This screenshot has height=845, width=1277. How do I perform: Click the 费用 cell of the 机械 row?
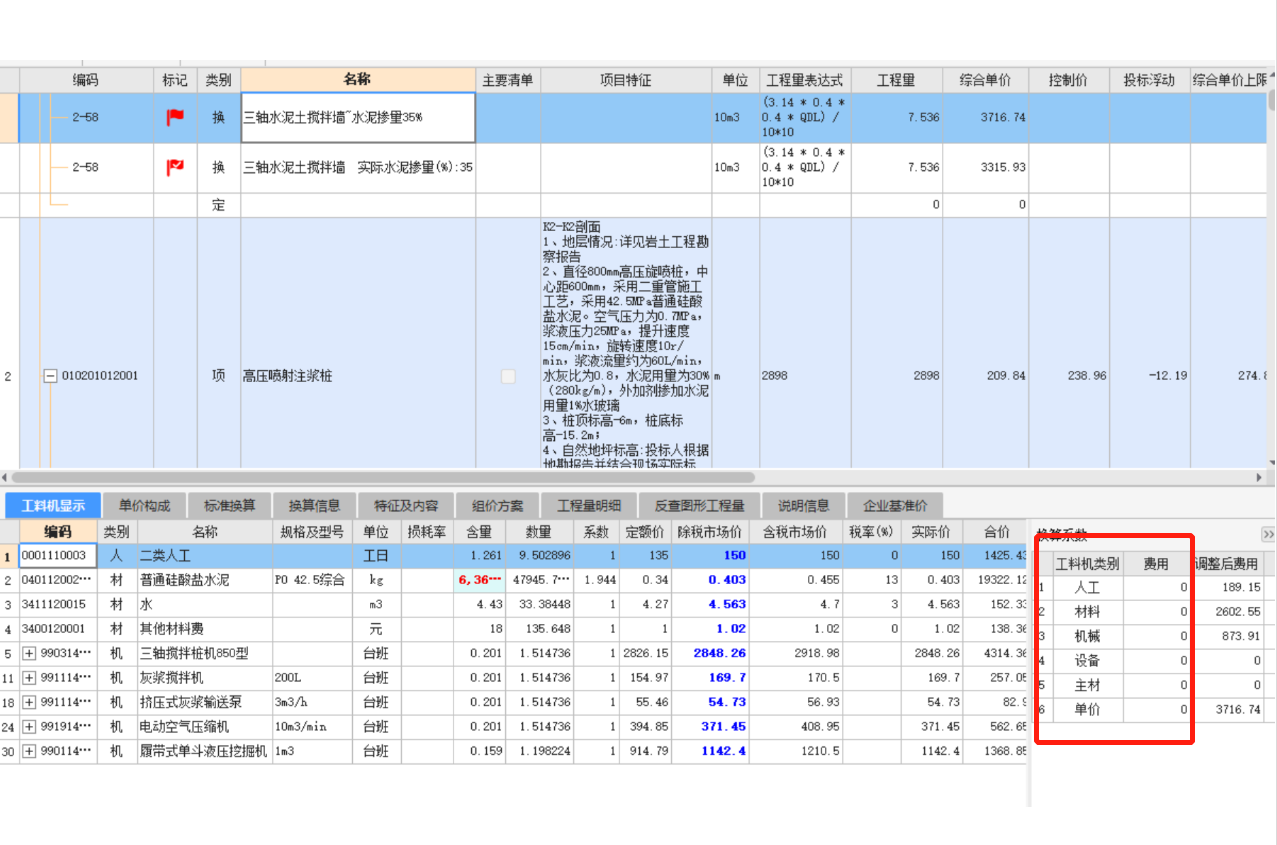pos(1157,636)
